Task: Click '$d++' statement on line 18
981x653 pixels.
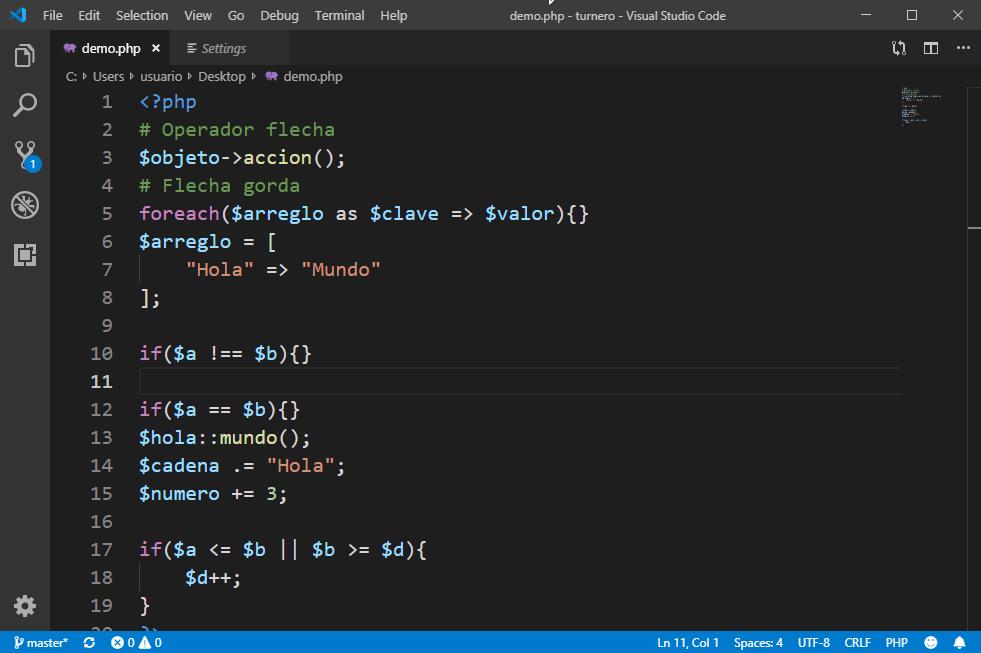Action: click(x=213, y=578)
